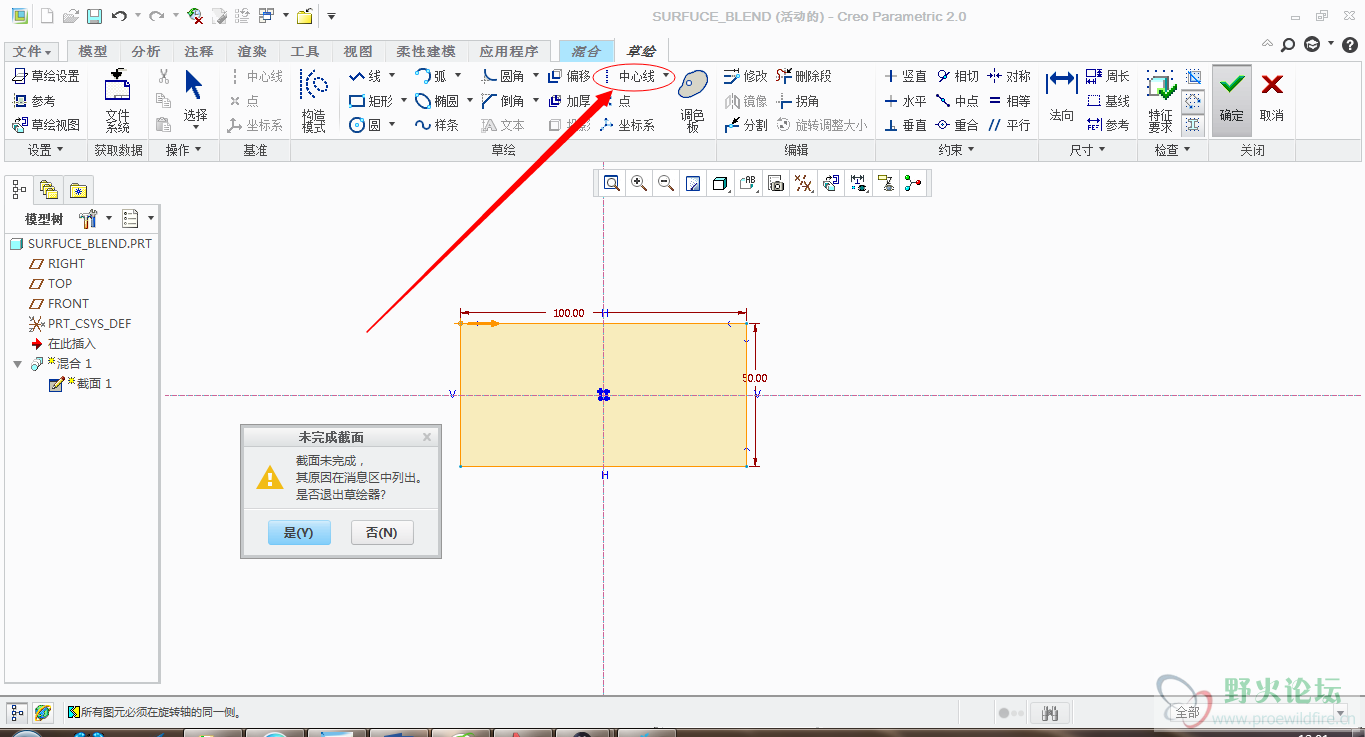Select the Chamfer tool
This screenshot has width=1365, height=737.
click(503, 101)
